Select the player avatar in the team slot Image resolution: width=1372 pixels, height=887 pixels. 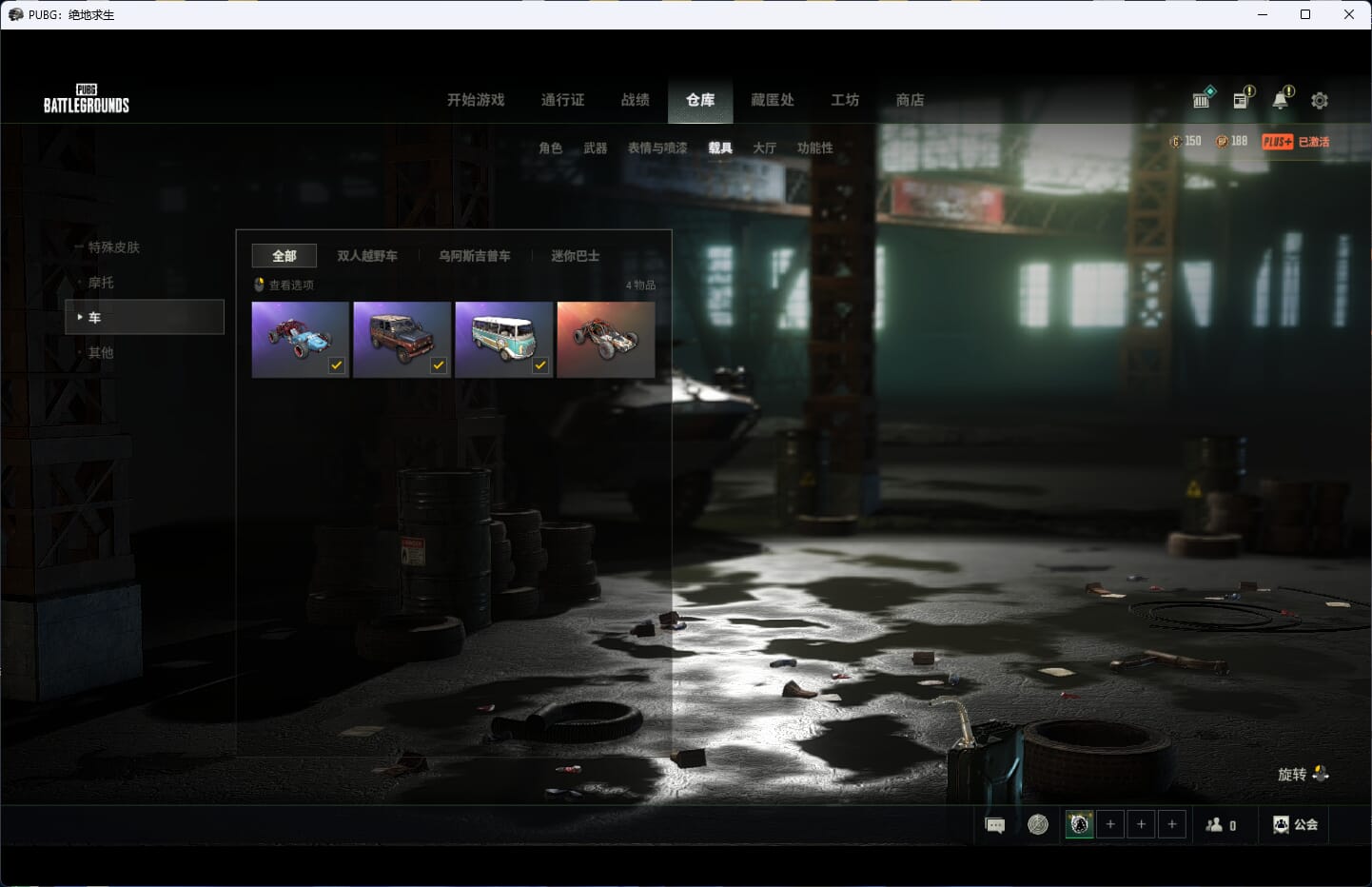pos(1079,824)
